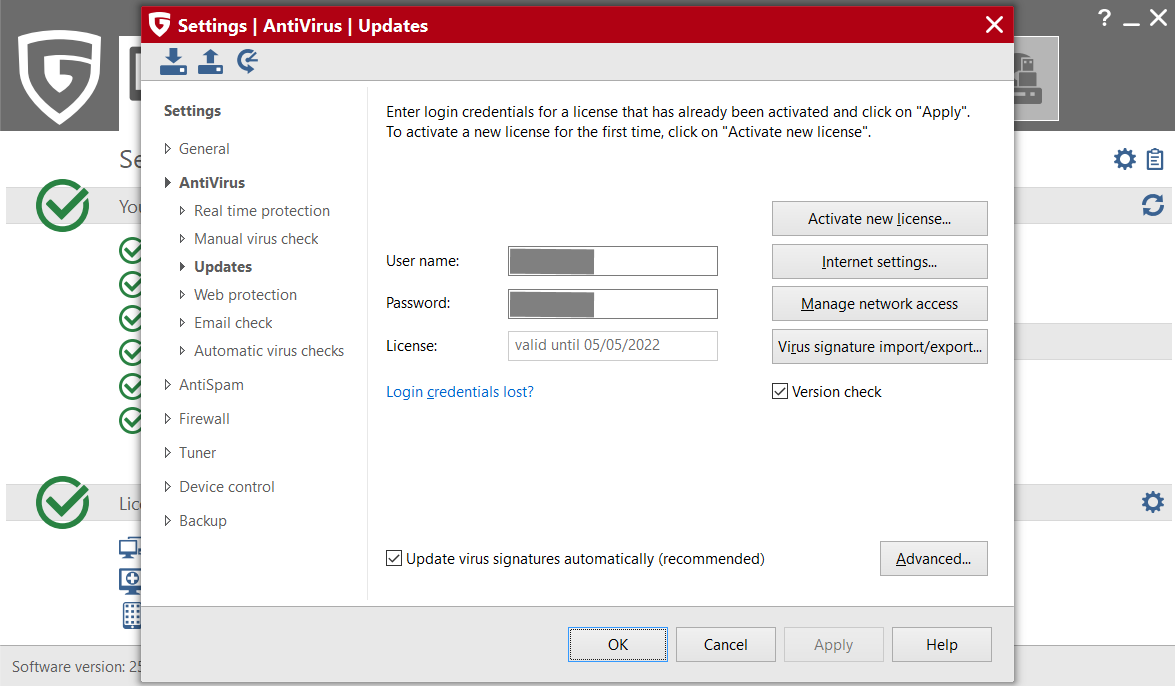The height and width of the screenshot is (686, 1175).
Task: Select General in settings tree
Action: (x=204, y=148)
